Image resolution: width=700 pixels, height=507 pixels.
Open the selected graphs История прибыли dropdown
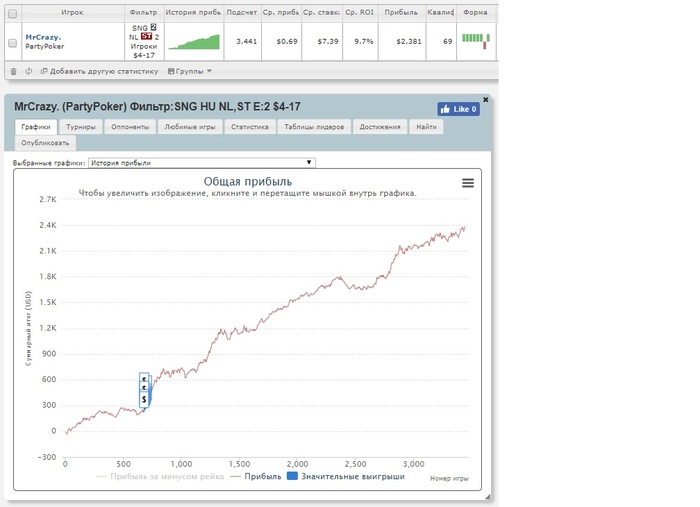(x=202, y=163)
